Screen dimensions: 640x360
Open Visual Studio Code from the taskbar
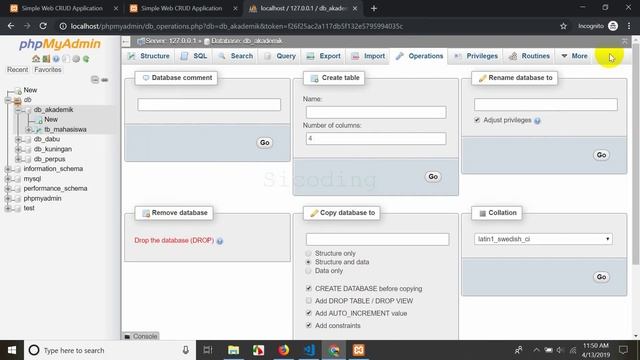point(309,350)
